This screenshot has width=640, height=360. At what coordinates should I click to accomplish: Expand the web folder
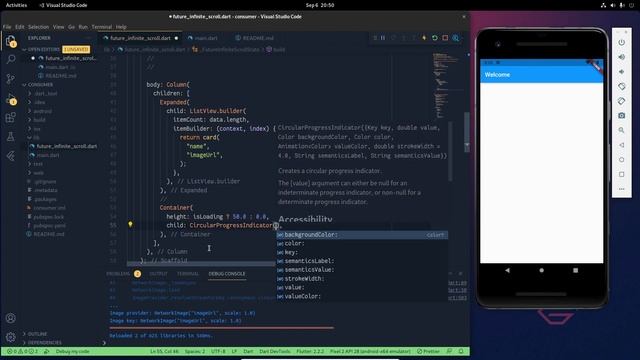click(x=38, y=173)
